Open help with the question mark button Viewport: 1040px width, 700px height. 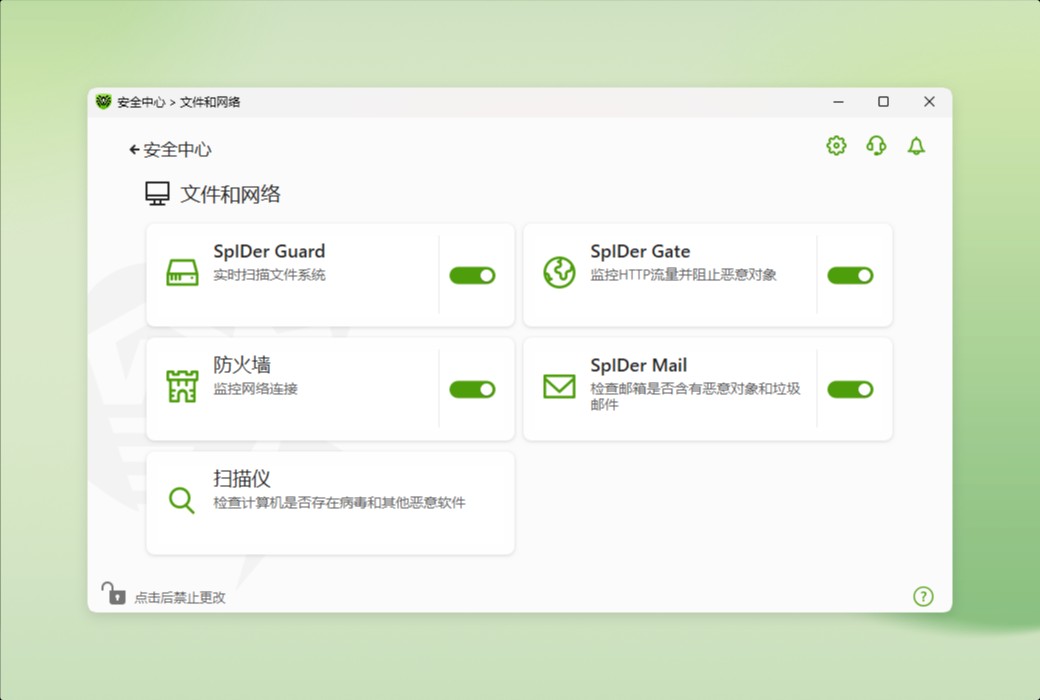pos(924,596)
